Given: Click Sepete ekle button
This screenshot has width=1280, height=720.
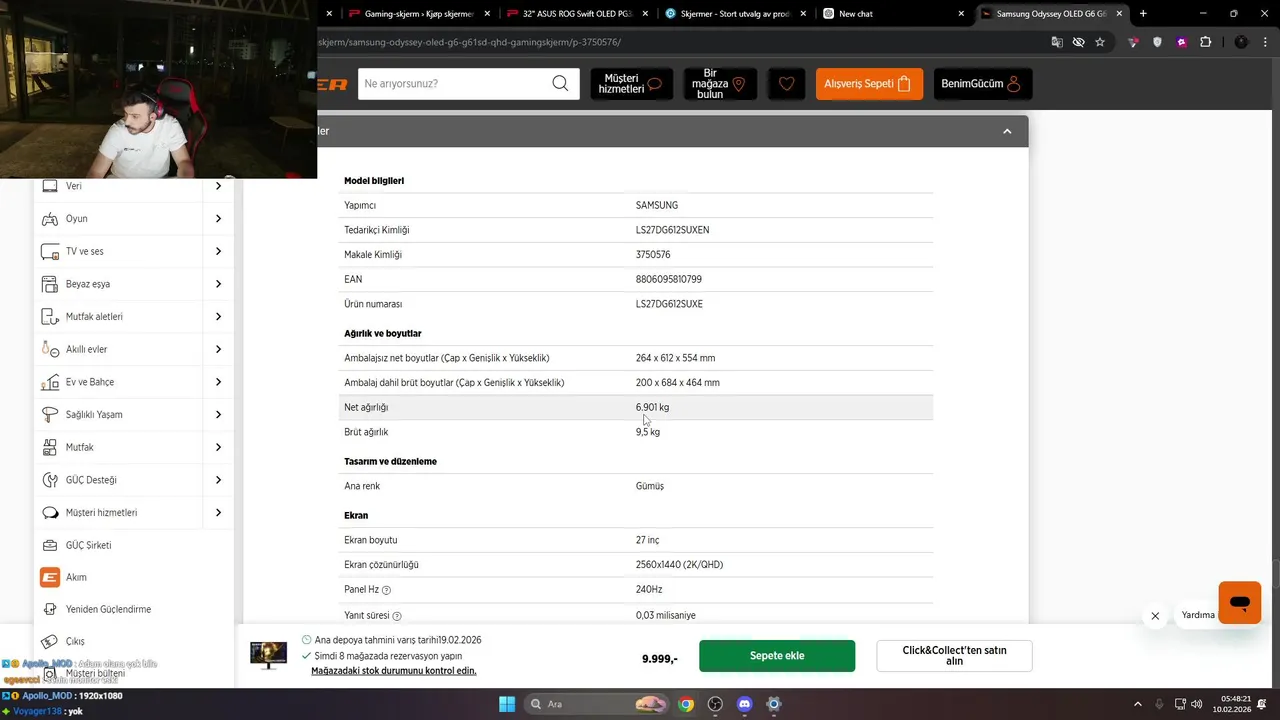Looking at the screenshot, I should (x=777, y=656).
